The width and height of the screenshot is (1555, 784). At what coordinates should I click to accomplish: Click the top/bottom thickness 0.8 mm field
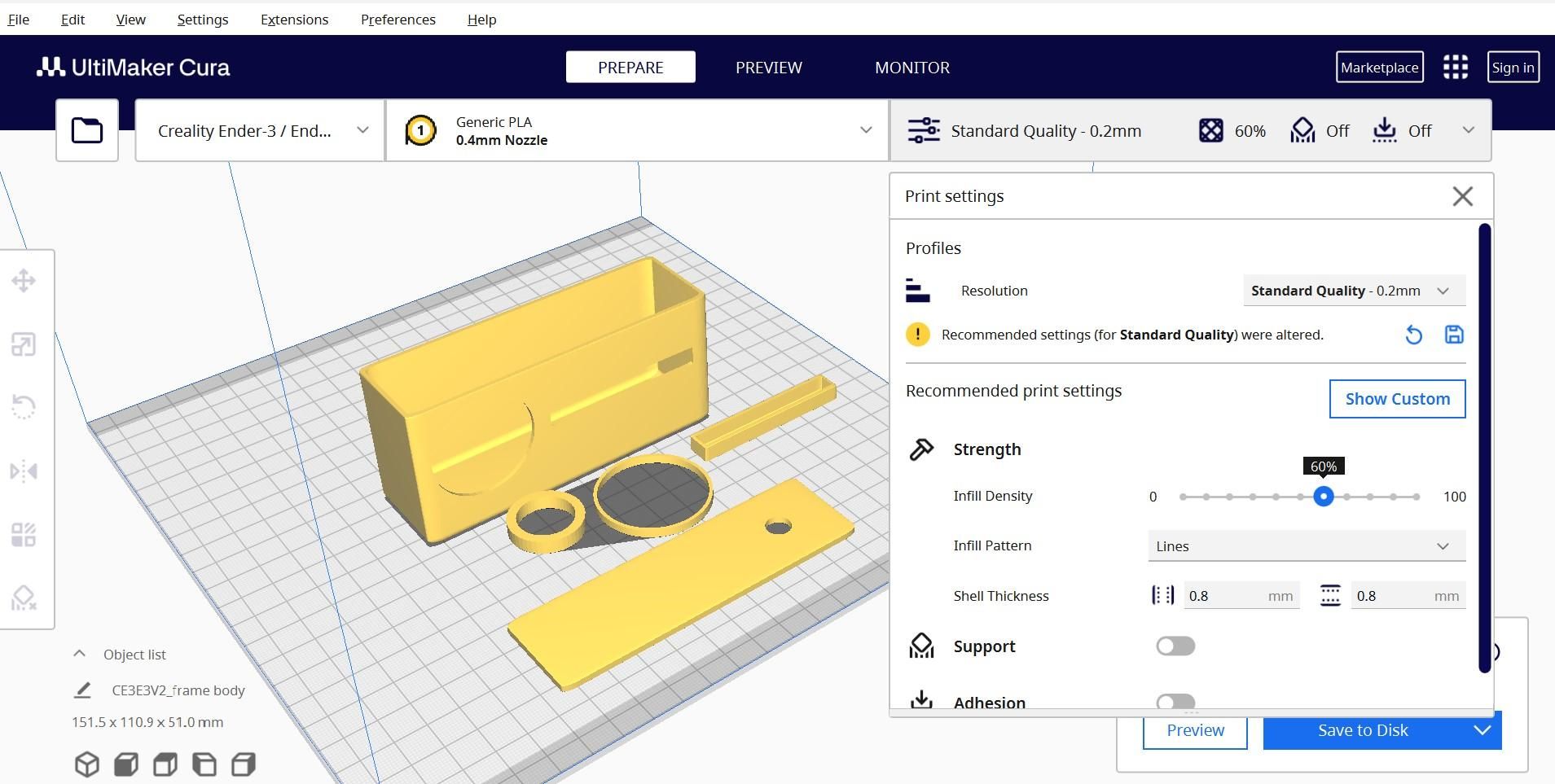[1408, 596]
